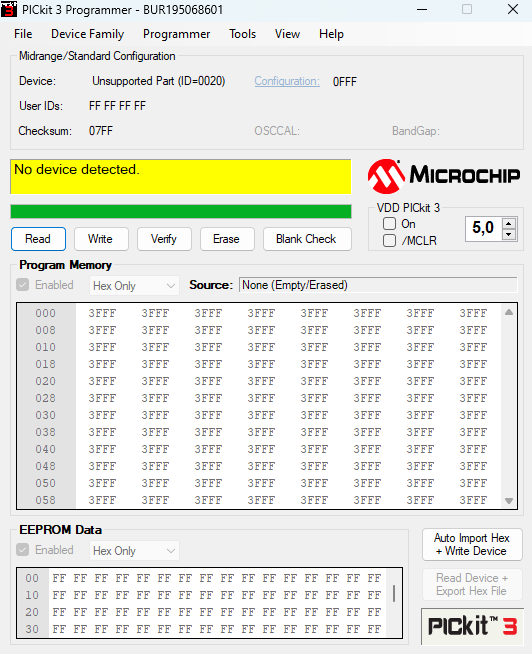Open the File menu
Screen dimensions: 532x654
click(x=23, y=34)
